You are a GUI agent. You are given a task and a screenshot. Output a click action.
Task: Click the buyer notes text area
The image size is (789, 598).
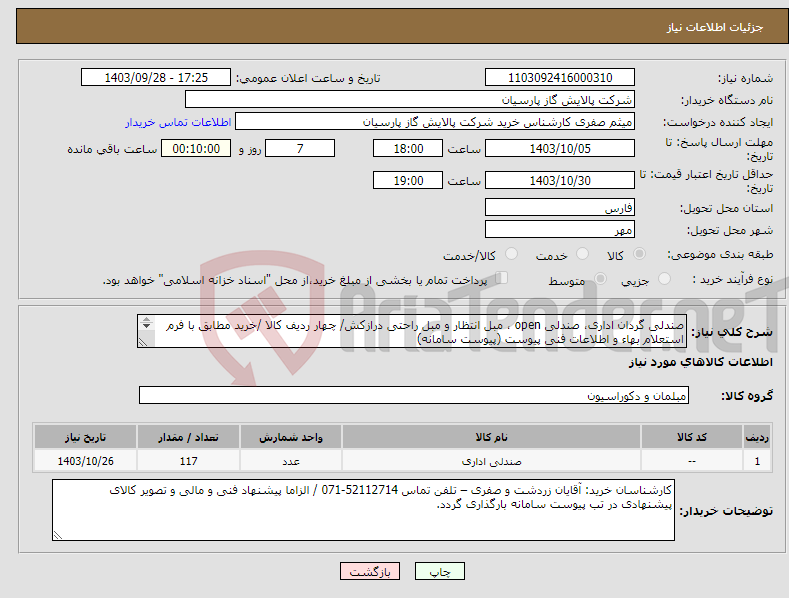coord(363,510)
